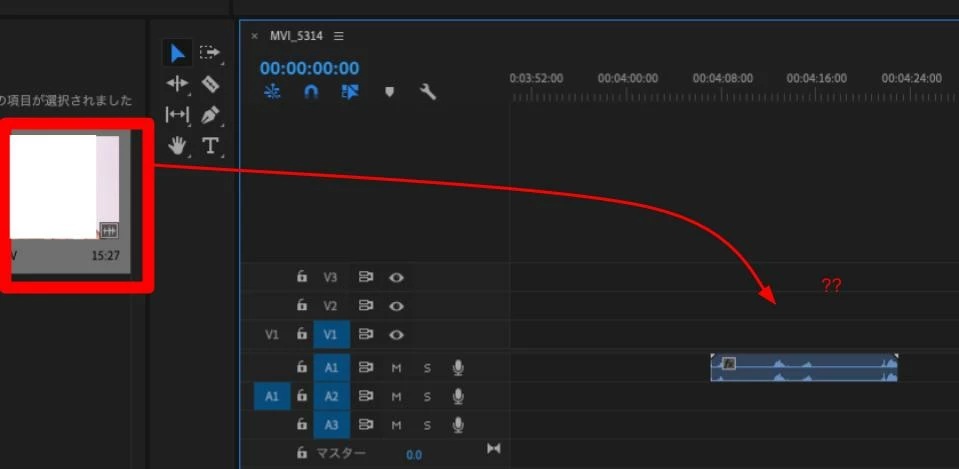Enable voice-over record on A2
The image size is (959, 469).
coord(458,396)
